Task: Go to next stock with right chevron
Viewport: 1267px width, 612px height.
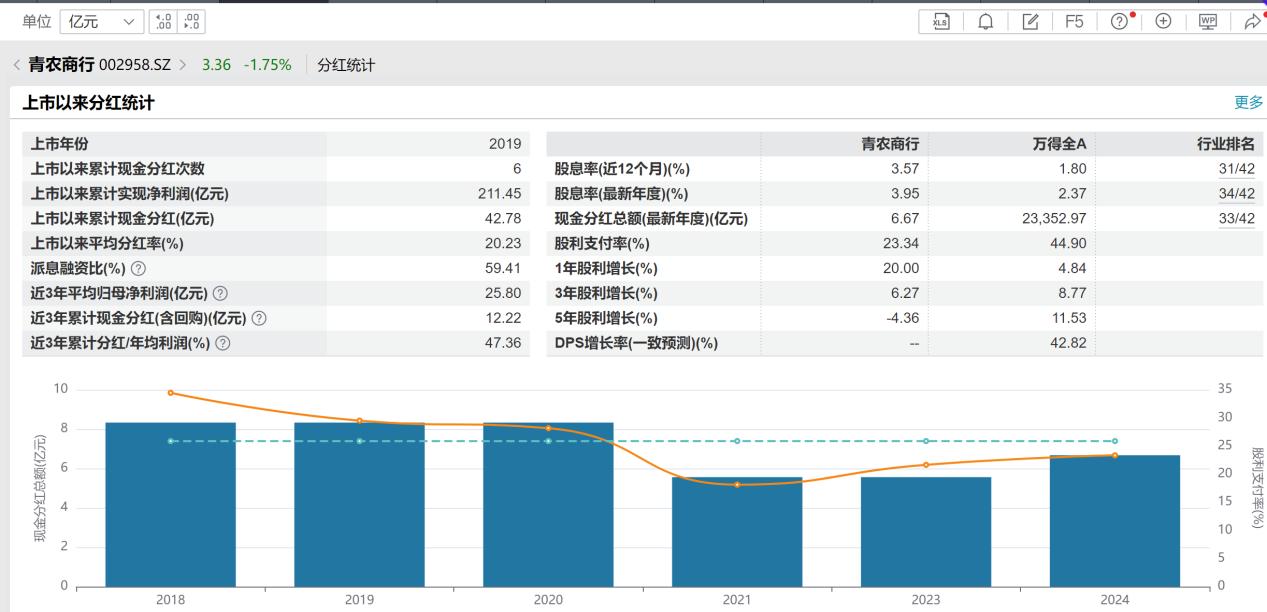Action: [x=183, y=65]
